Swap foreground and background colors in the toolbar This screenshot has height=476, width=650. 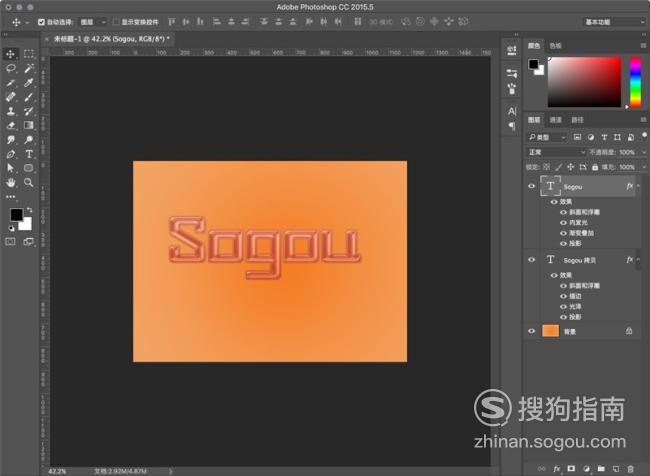pos(29,210)
